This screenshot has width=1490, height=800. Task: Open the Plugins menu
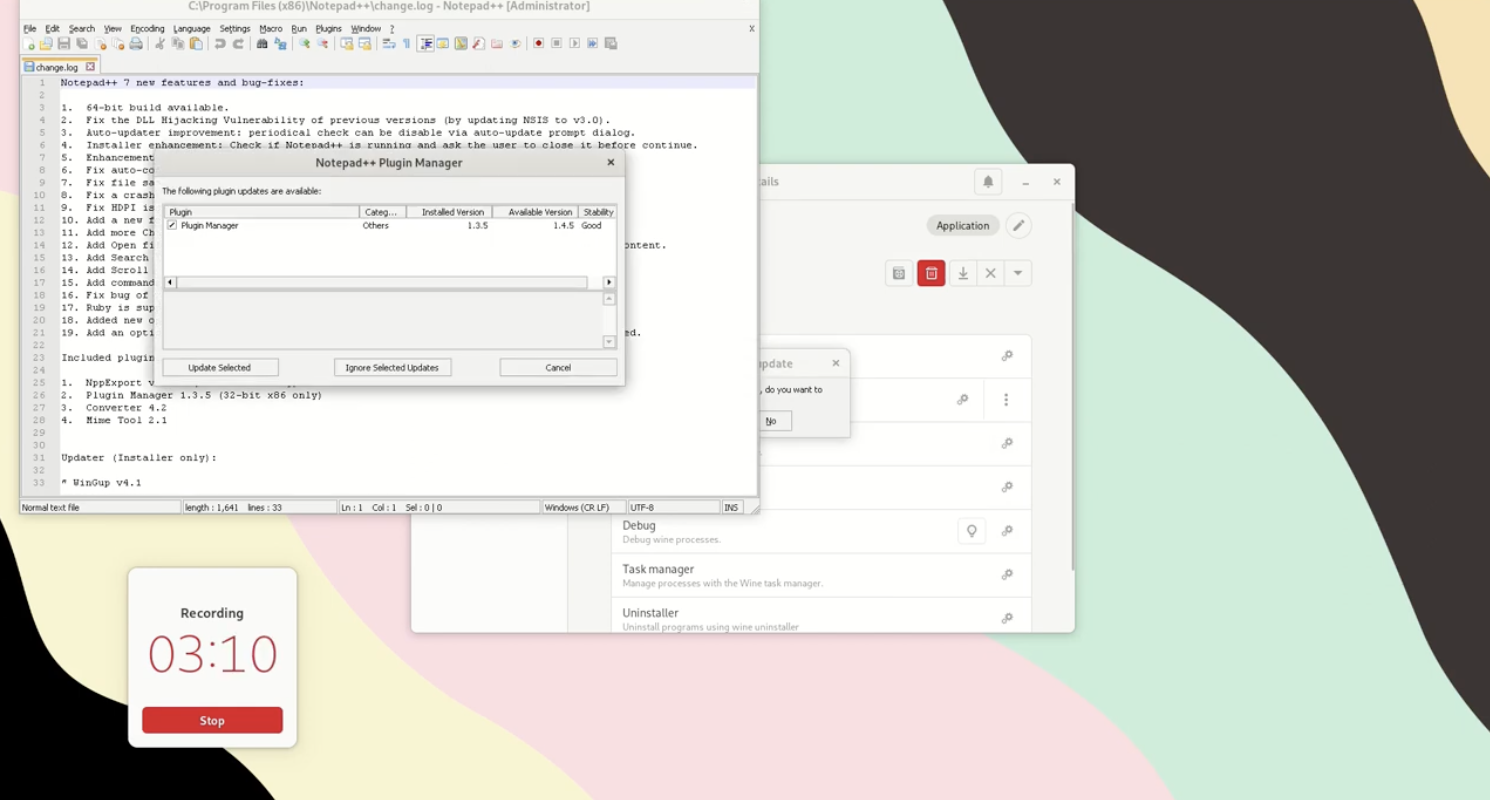point(328,29)
